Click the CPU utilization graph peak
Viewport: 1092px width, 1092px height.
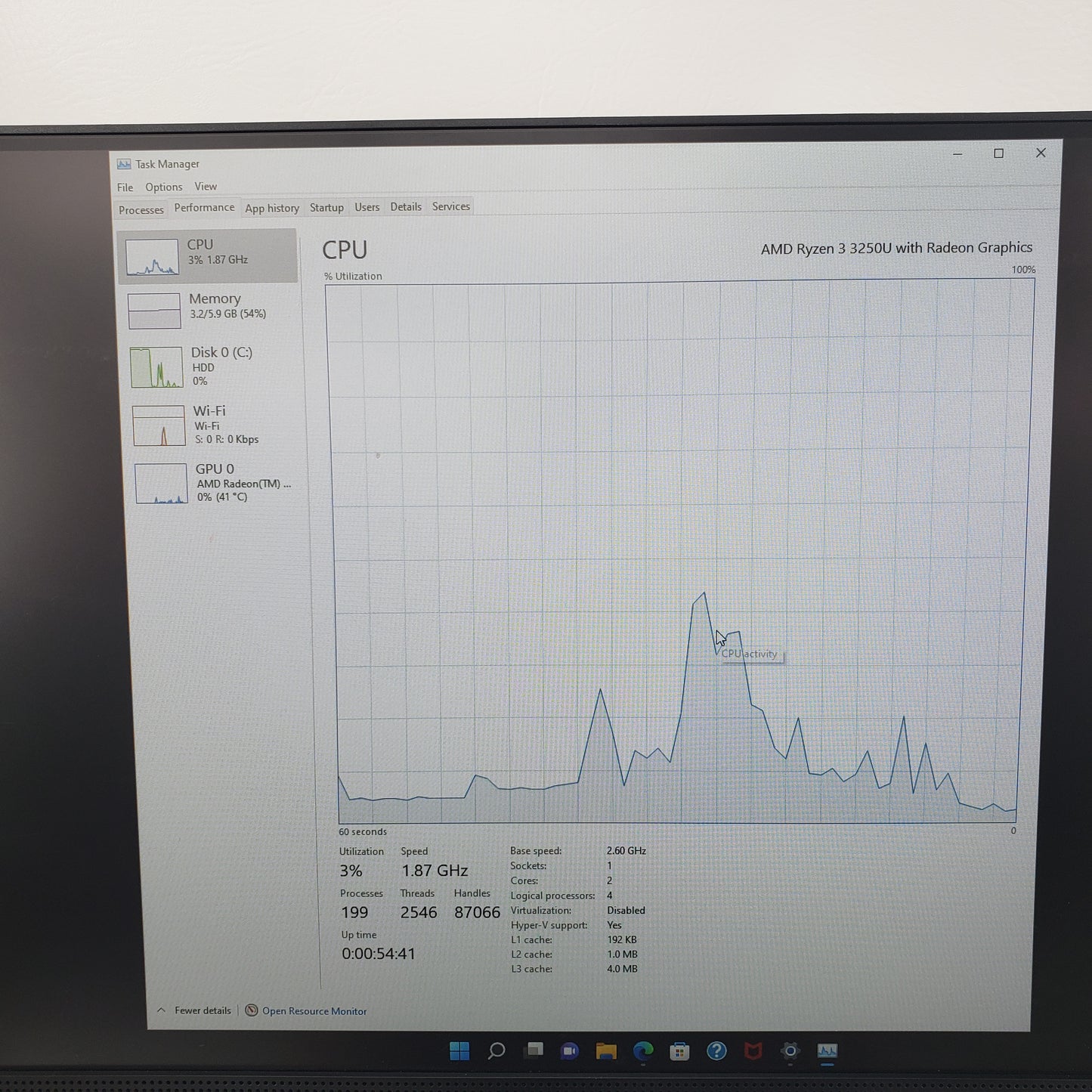(704, 593)
